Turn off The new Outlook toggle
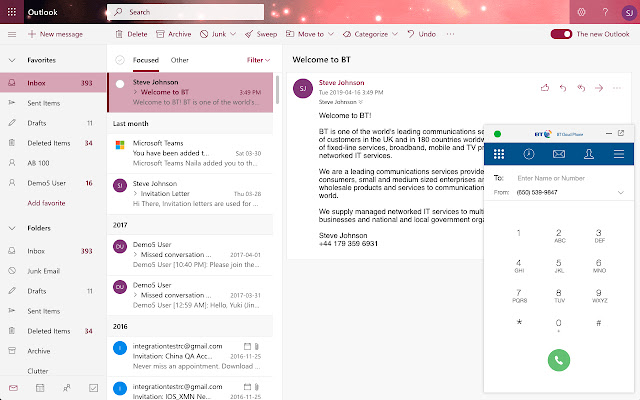The image size is (640, 400). click(x=561, y=34)
